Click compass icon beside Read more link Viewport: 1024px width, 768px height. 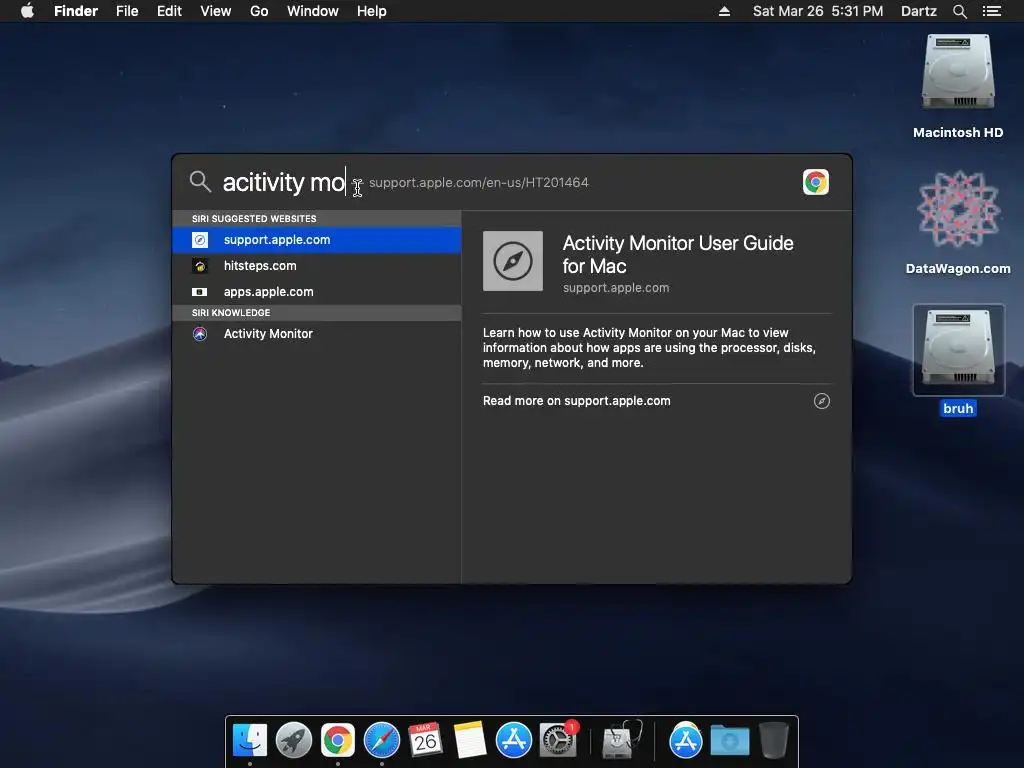[x=822, y=401]
